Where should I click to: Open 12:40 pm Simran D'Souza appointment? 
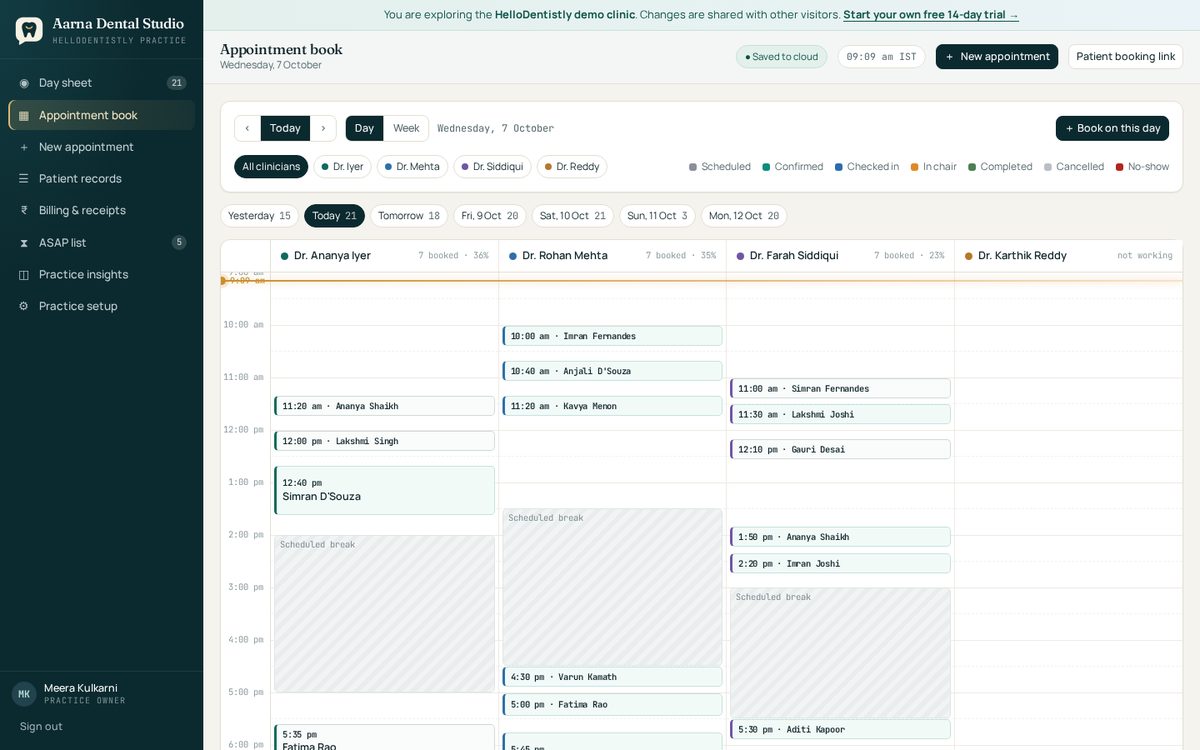[384, 490]
